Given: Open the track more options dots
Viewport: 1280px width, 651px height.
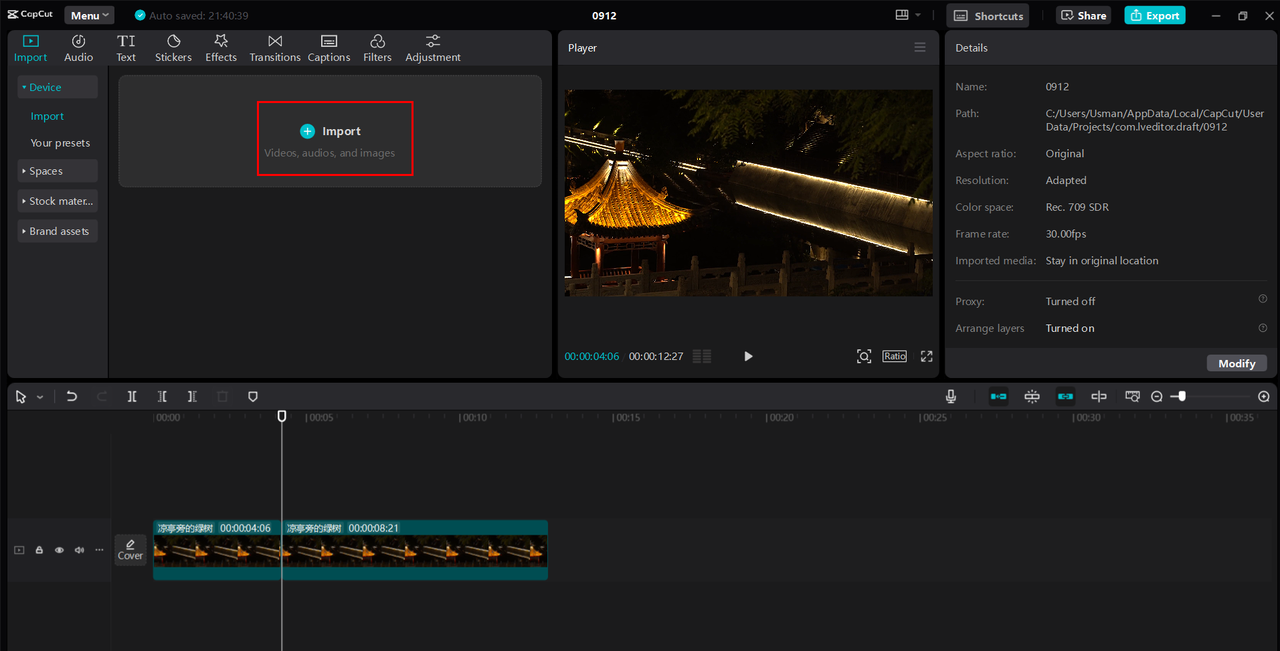Looking at the screenshot, I should 99,550.
